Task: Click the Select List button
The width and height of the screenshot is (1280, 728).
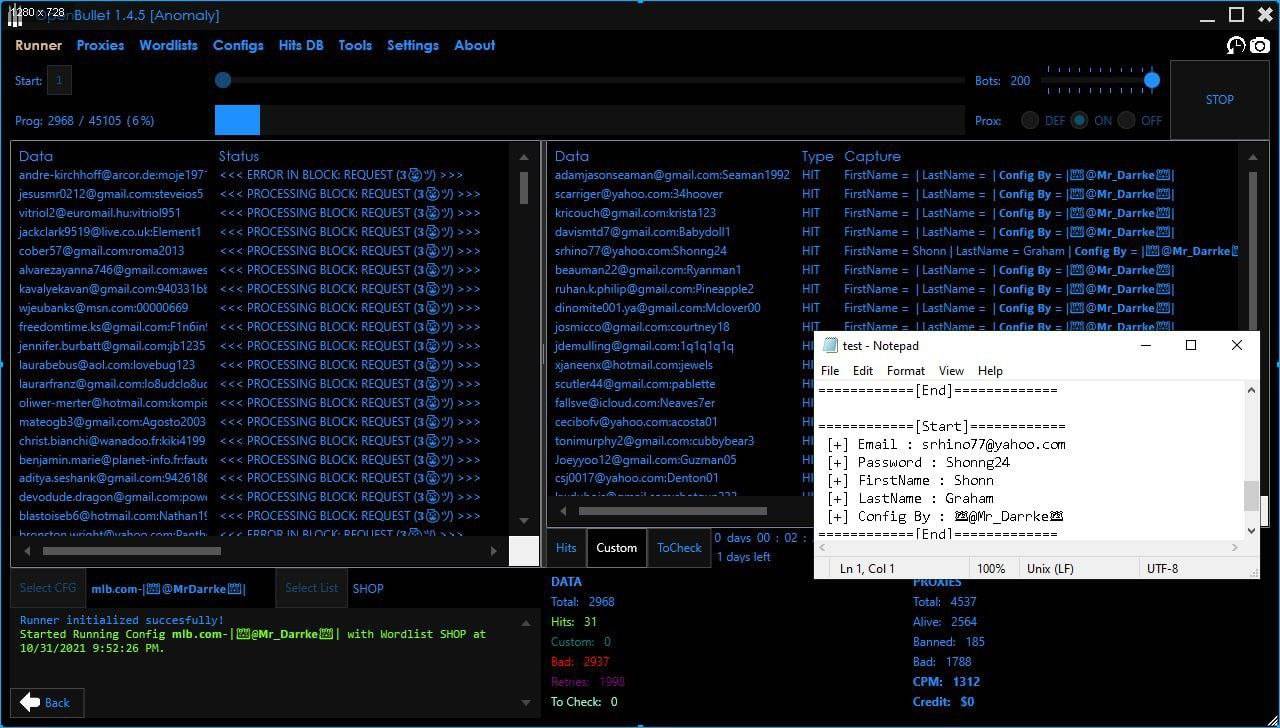Action: (312, 588)
